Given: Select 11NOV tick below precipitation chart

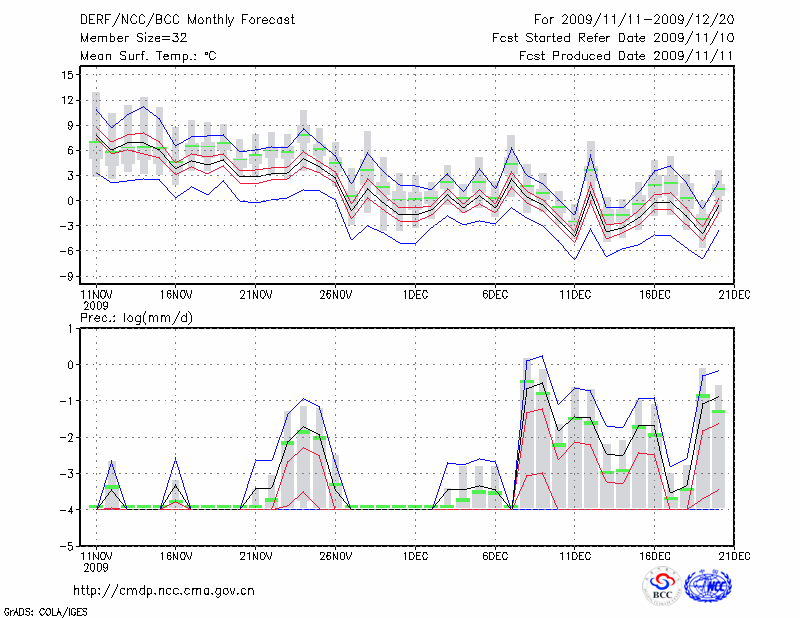Looking at the screenshot, I should (x=95, y=556).
